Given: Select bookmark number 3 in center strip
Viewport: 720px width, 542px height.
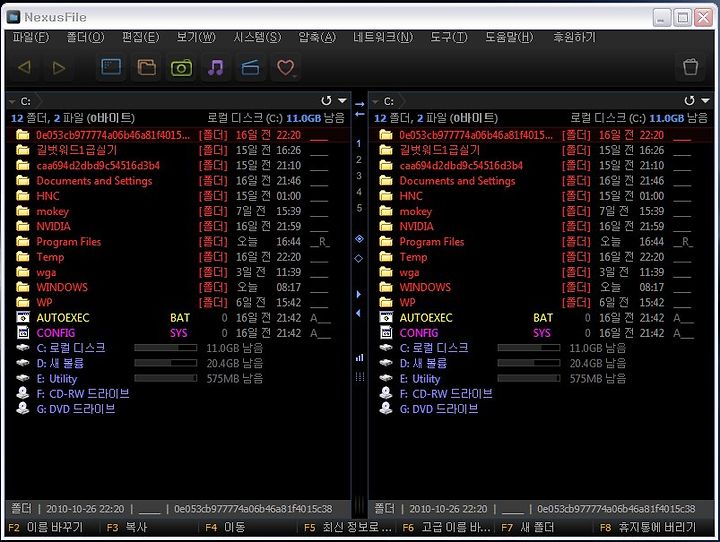Looking at the screenshot, I should tap(359, 175).
